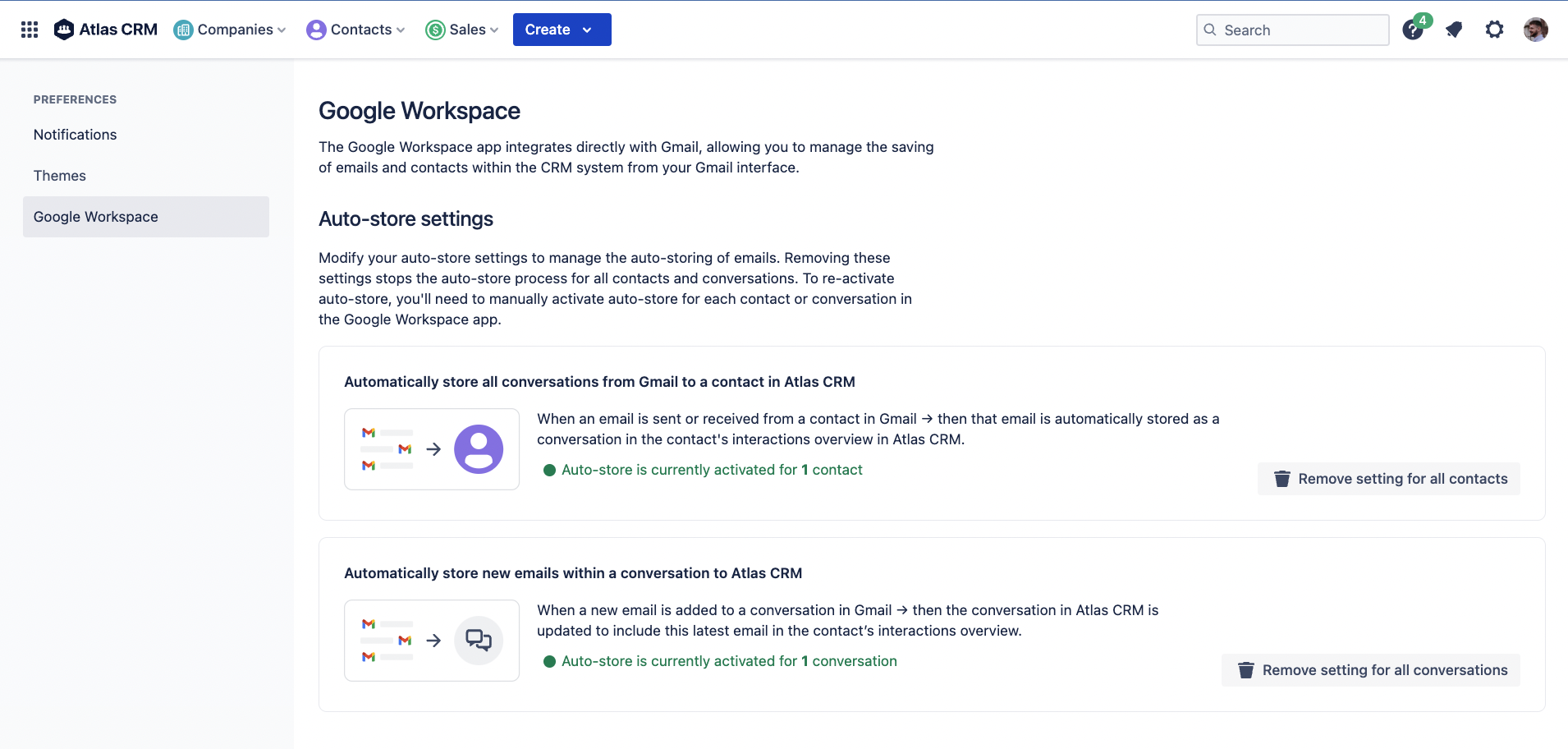Open help icon with notification badge
Screen dimensions: 1568x749
pos(1413,30)
